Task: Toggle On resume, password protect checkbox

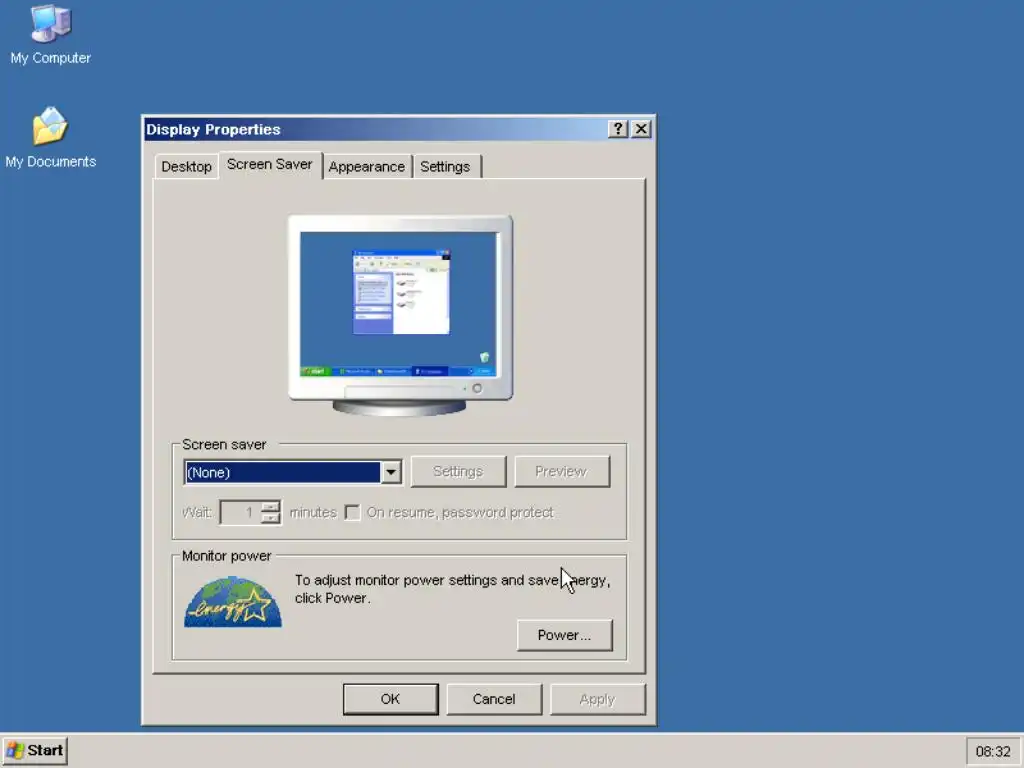Action: click(x=353, y=513)
